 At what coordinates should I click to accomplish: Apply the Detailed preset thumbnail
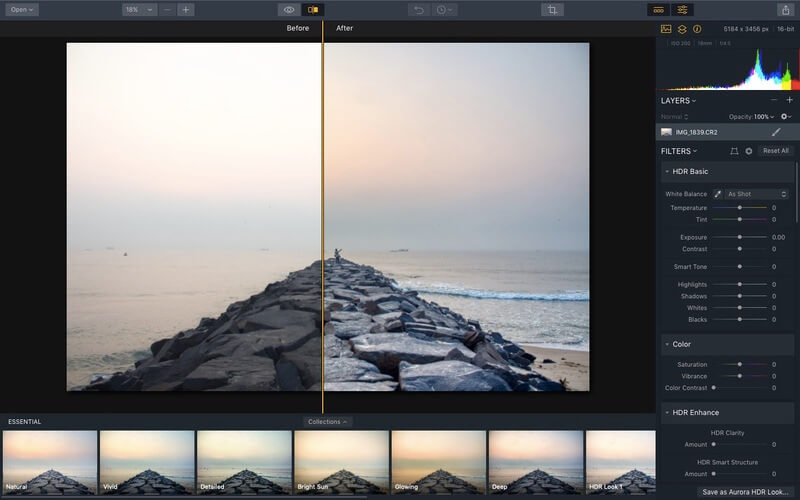click(244, 462)
